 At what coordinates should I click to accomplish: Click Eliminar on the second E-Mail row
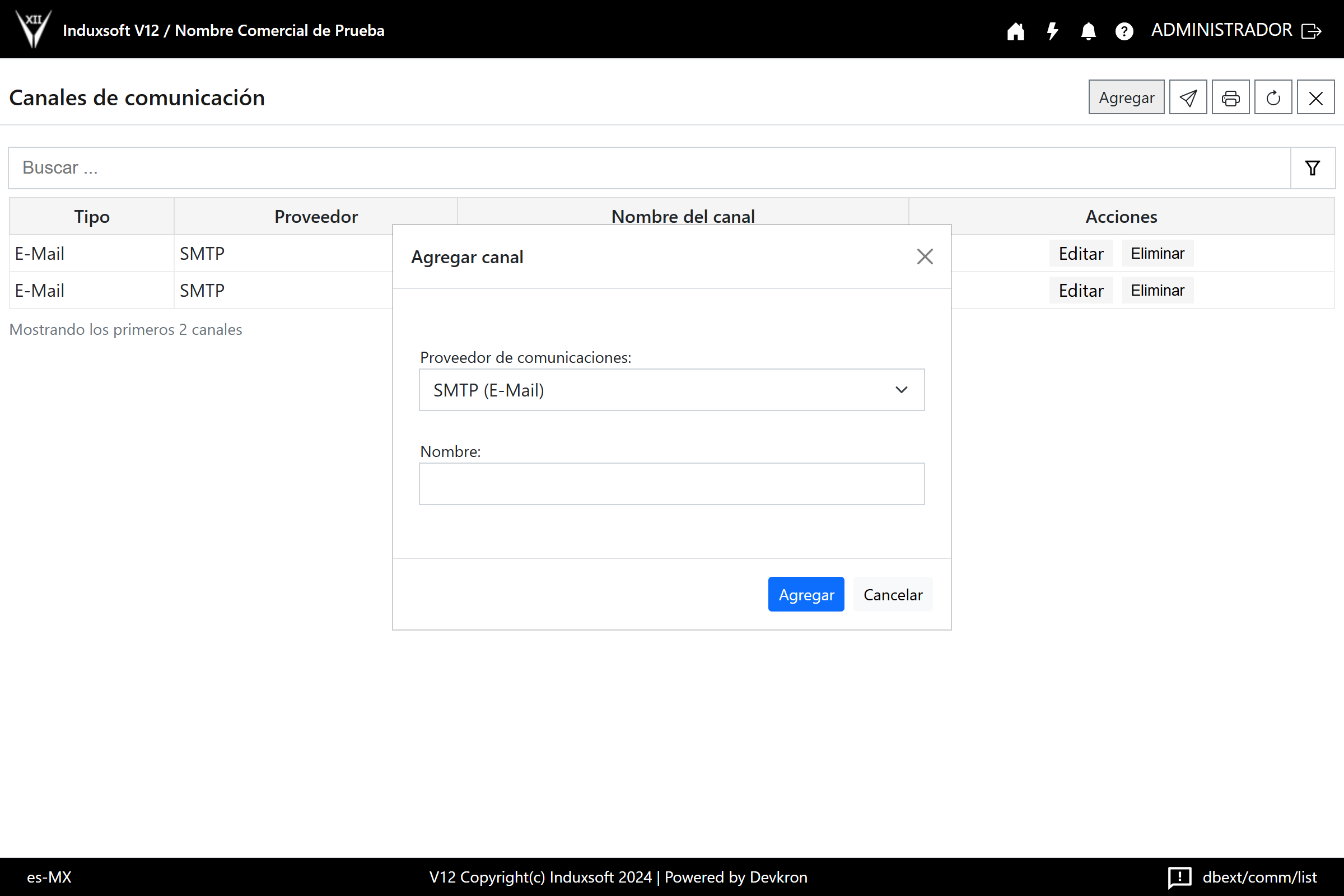coord(1157,290)
